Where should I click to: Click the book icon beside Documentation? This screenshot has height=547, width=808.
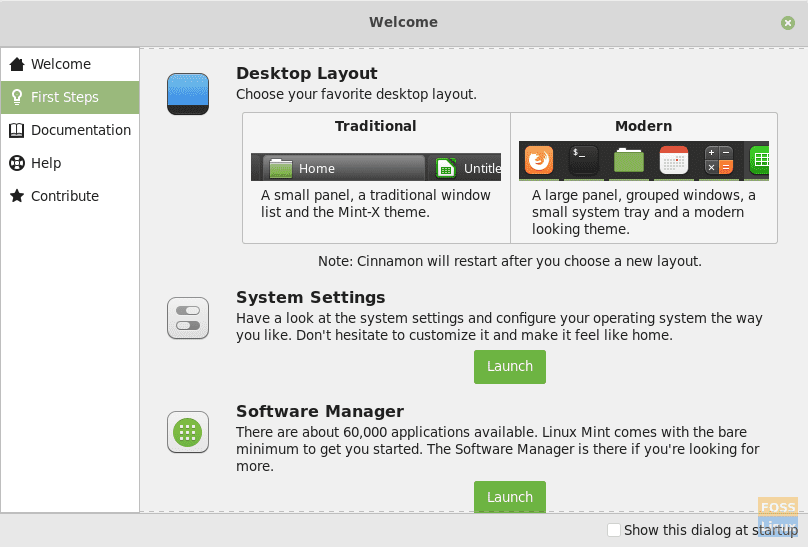(x=16, y=130)
